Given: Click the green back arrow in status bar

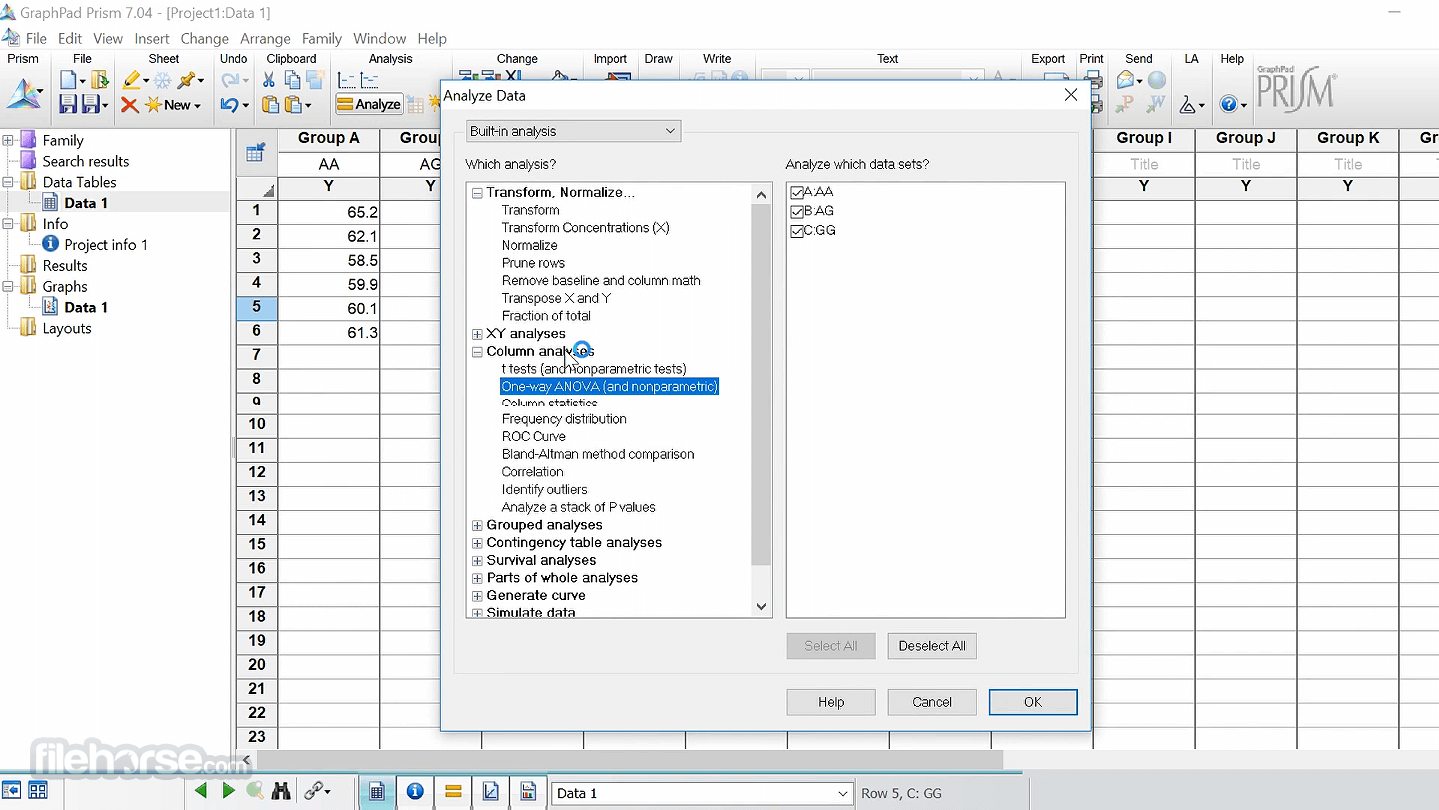Looking at the screenshot, I should coord(202,791).
